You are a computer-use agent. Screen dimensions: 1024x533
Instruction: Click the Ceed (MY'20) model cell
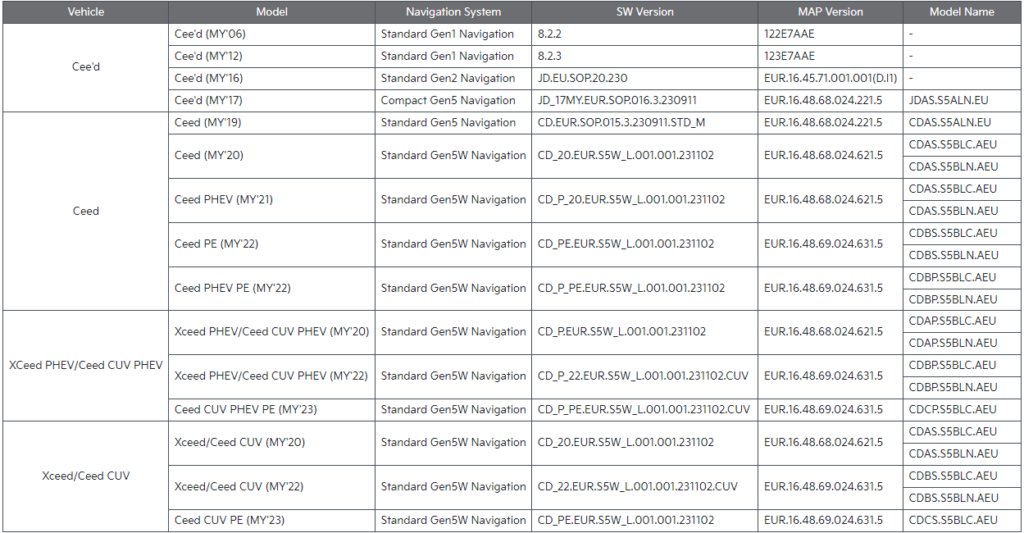272,155
